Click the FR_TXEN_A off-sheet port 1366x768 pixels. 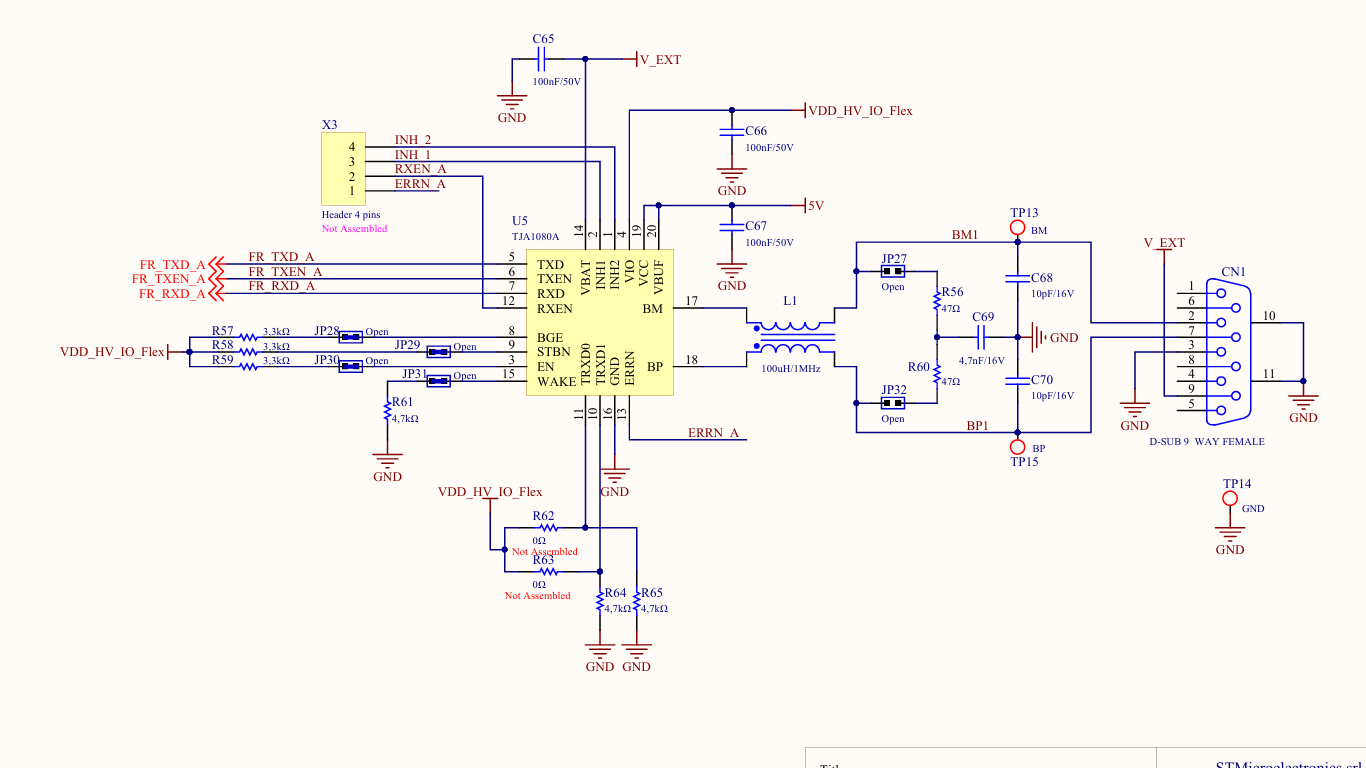click(x=176, y=279)
